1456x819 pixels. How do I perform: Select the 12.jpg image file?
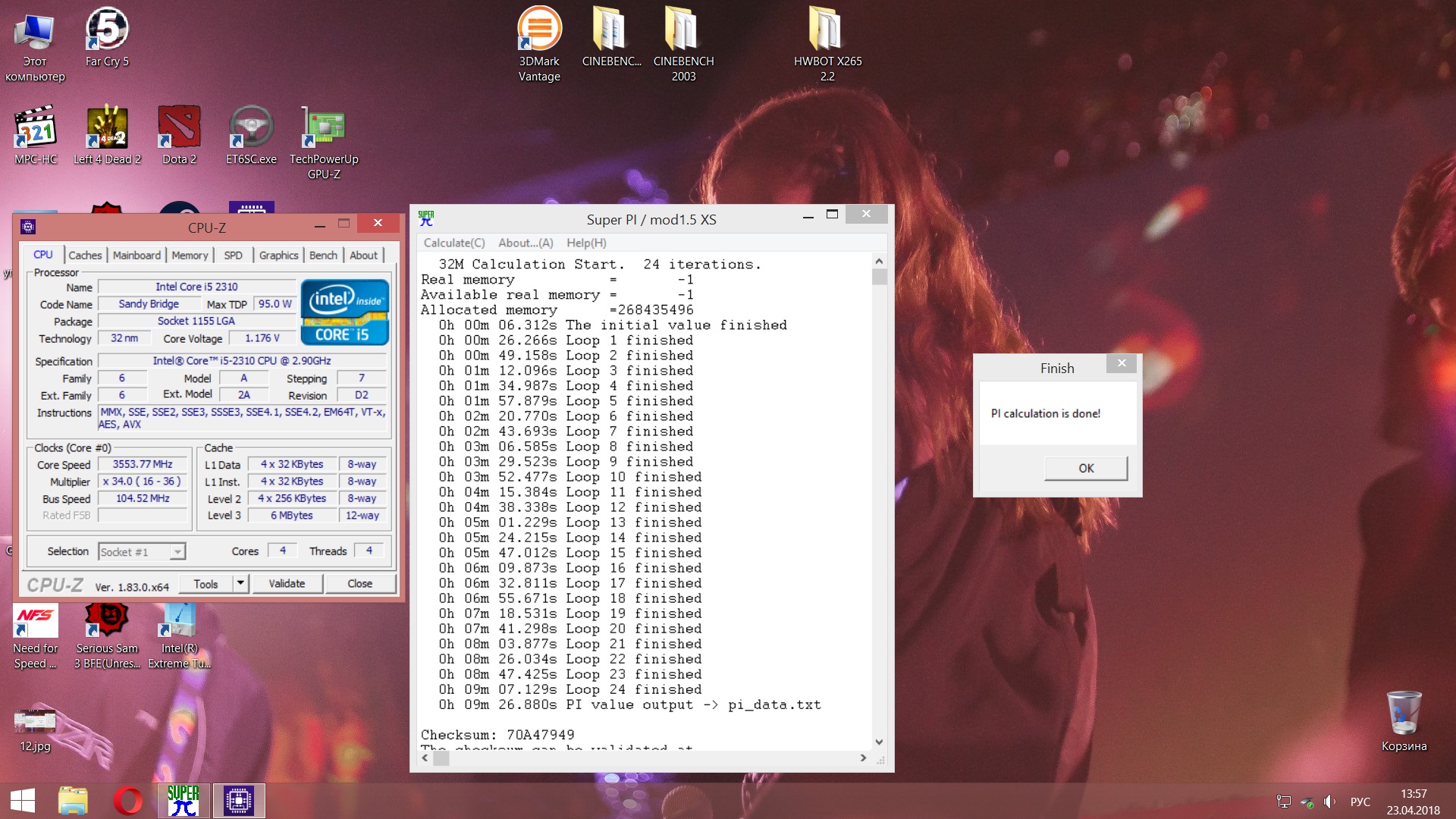35,730
